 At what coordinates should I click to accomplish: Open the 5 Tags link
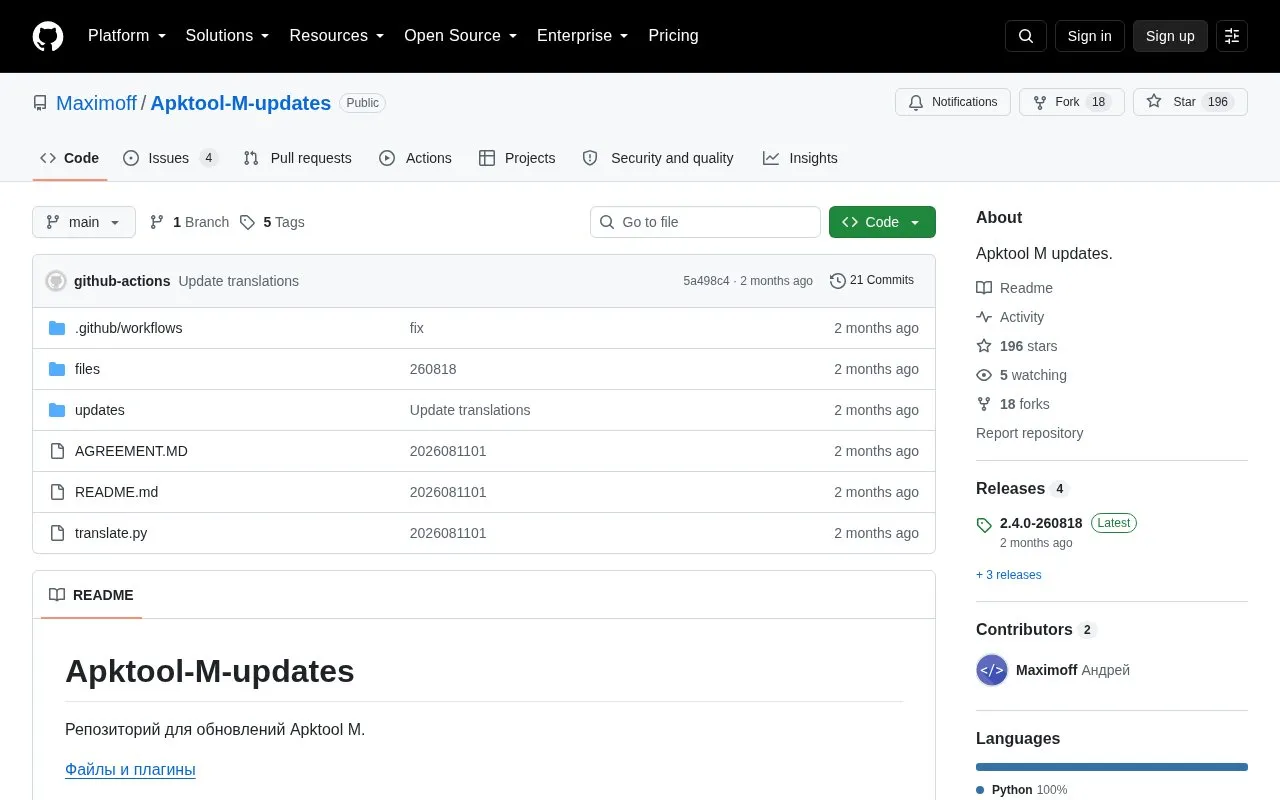[272, 222]
